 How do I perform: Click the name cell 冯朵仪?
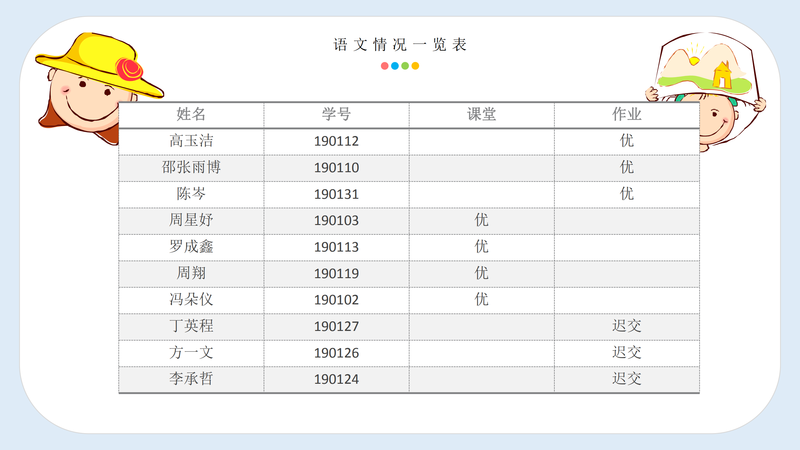tap(191, 299)
